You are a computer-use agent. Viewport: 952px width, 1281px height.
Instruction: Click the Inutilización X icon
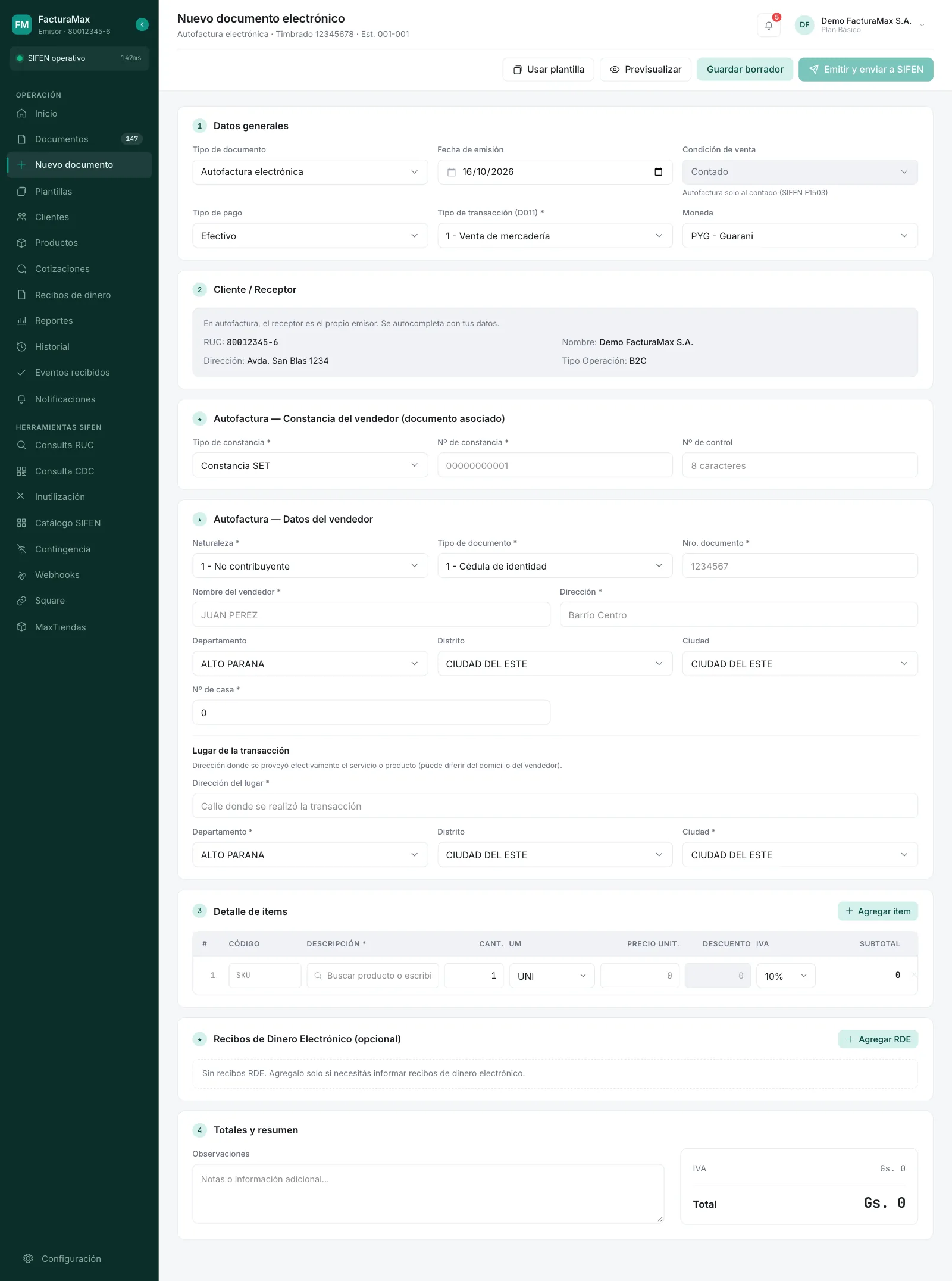click(21, 496)
